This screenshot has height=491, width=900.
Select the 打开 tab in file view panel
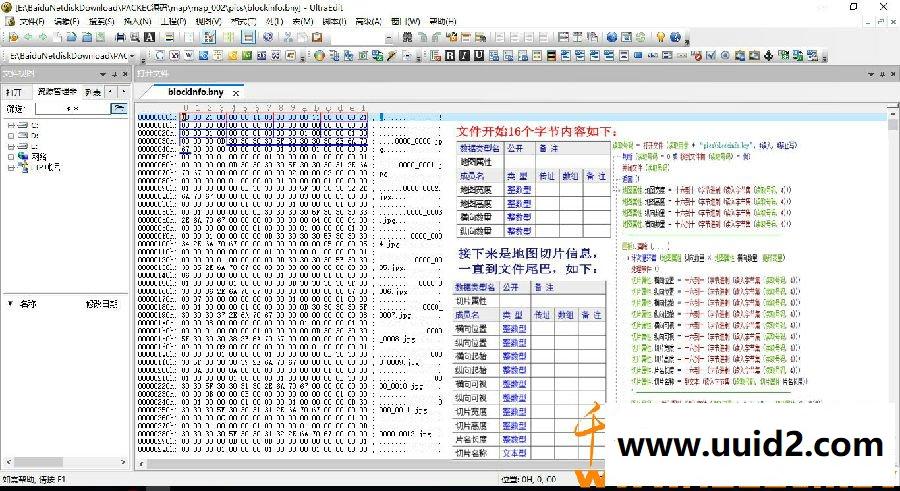14,92
